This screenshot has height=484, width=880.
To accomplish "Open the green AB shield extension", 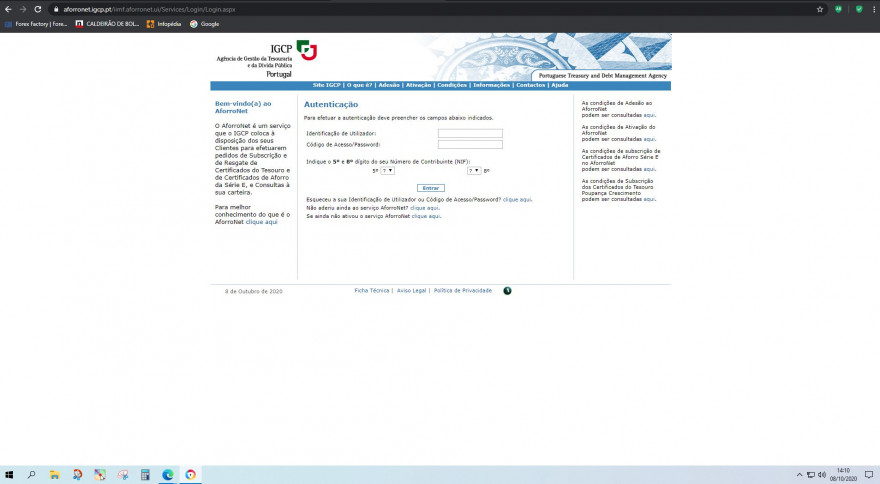I will pyautogui.click(x=838, y=9).
